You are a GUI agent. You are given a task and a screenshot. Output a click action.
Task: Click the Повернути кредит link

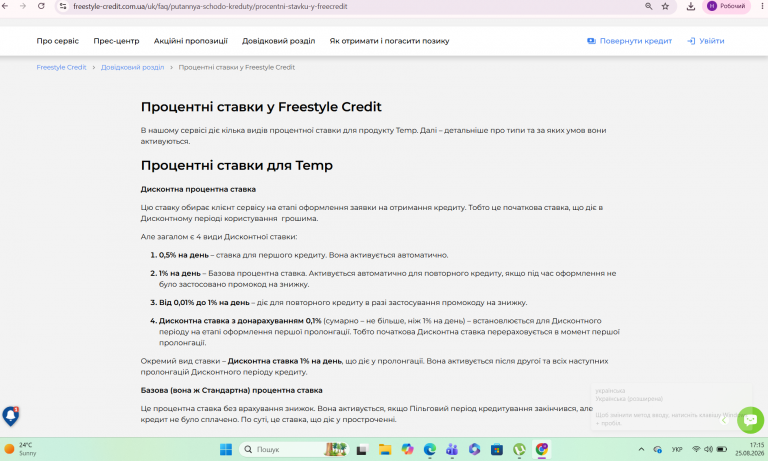click(x=629, y=41)
